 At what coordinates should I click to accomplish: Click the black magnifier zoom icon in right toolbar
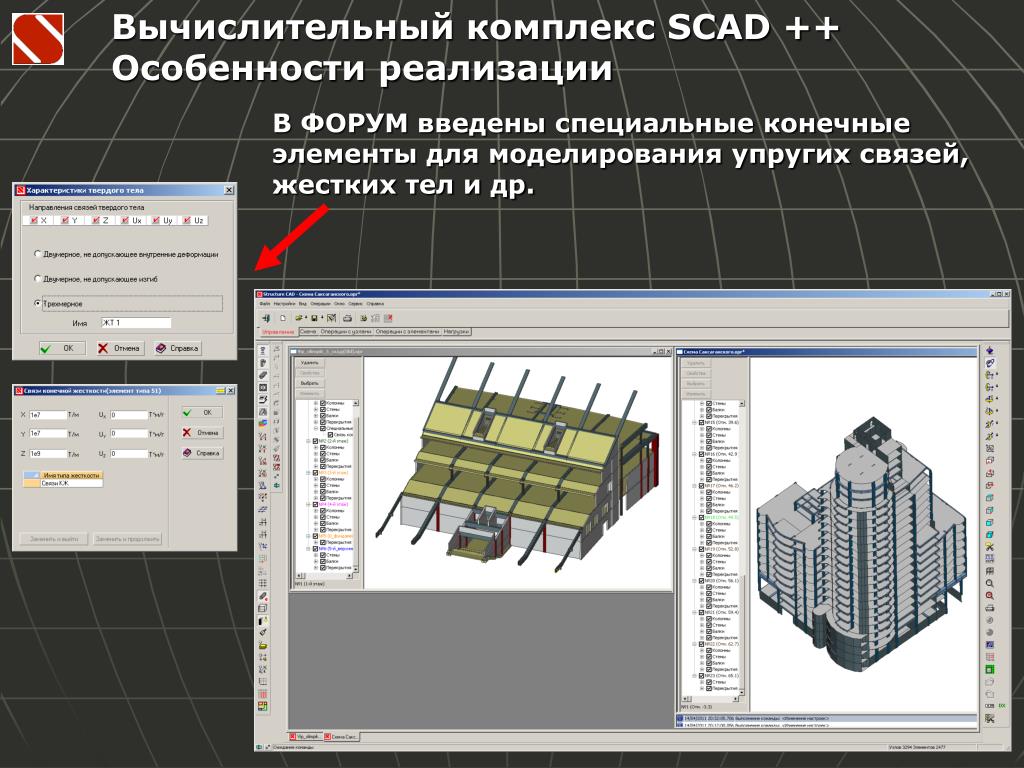[990, 583]
